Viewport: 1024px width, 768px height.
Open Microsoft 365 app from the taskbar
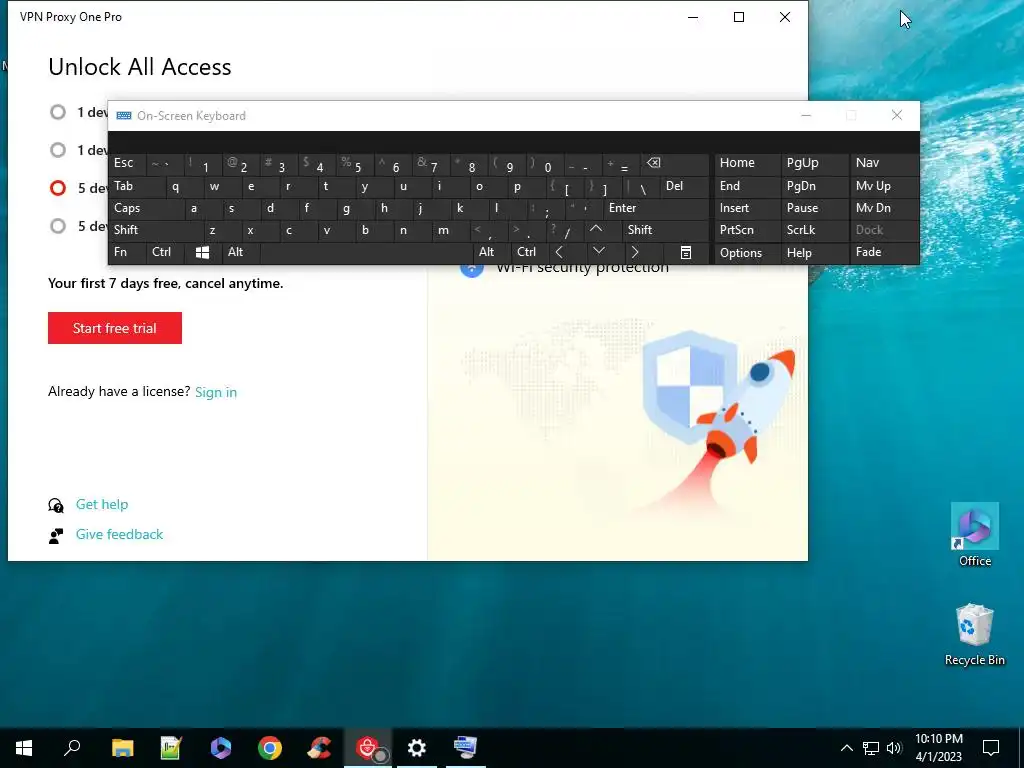coord(221,748)
